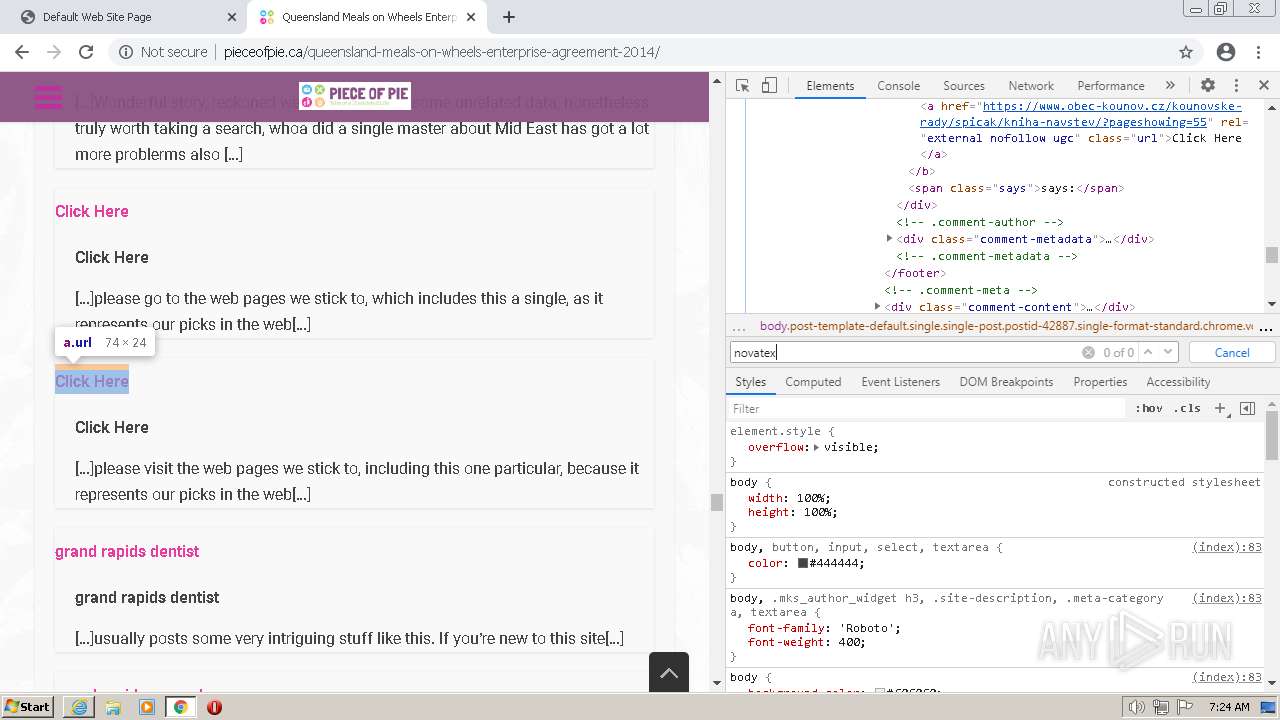Select the Styles pane tab

point(750,382)
